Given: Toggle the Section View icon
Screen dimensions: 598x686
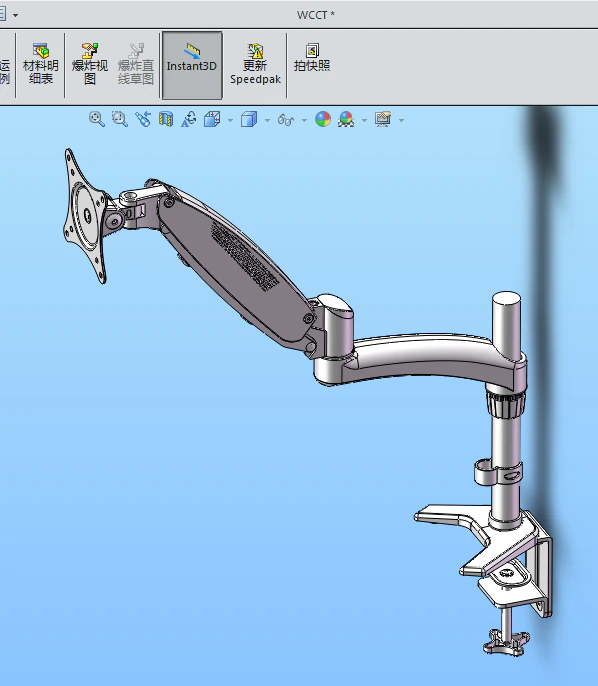Looking at the screenshot, I should pyautogui.click(x=166, y=119).
